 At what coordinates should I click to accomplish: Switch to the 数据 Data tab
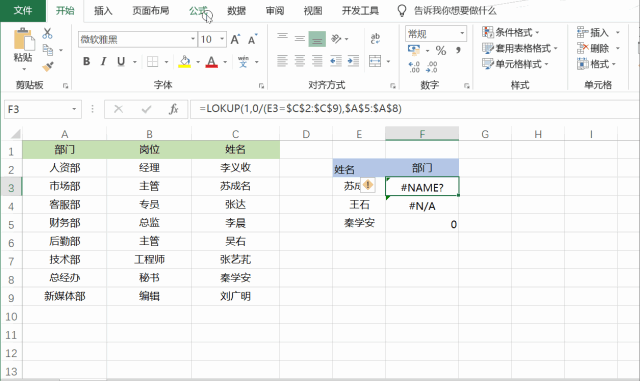click(x=237, y=11)
